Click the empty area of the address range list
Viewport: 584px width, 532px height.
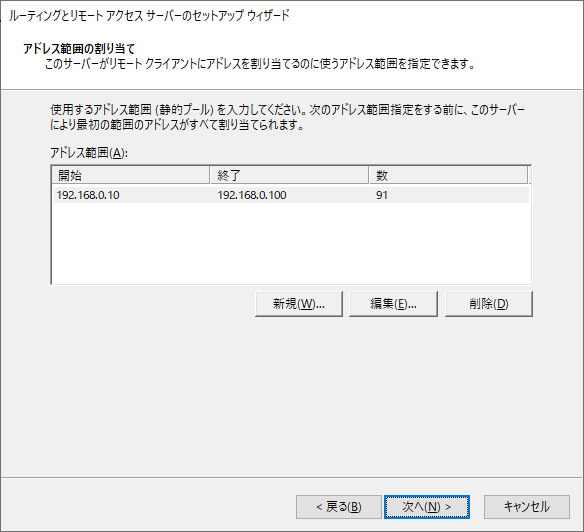(x=291, y=244)
